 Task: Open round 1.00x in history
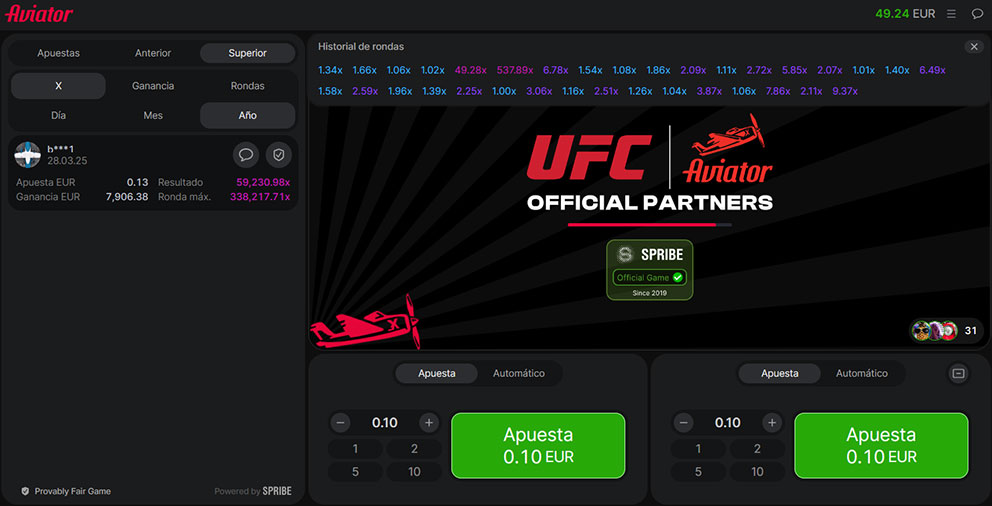[x=504, y=91]
